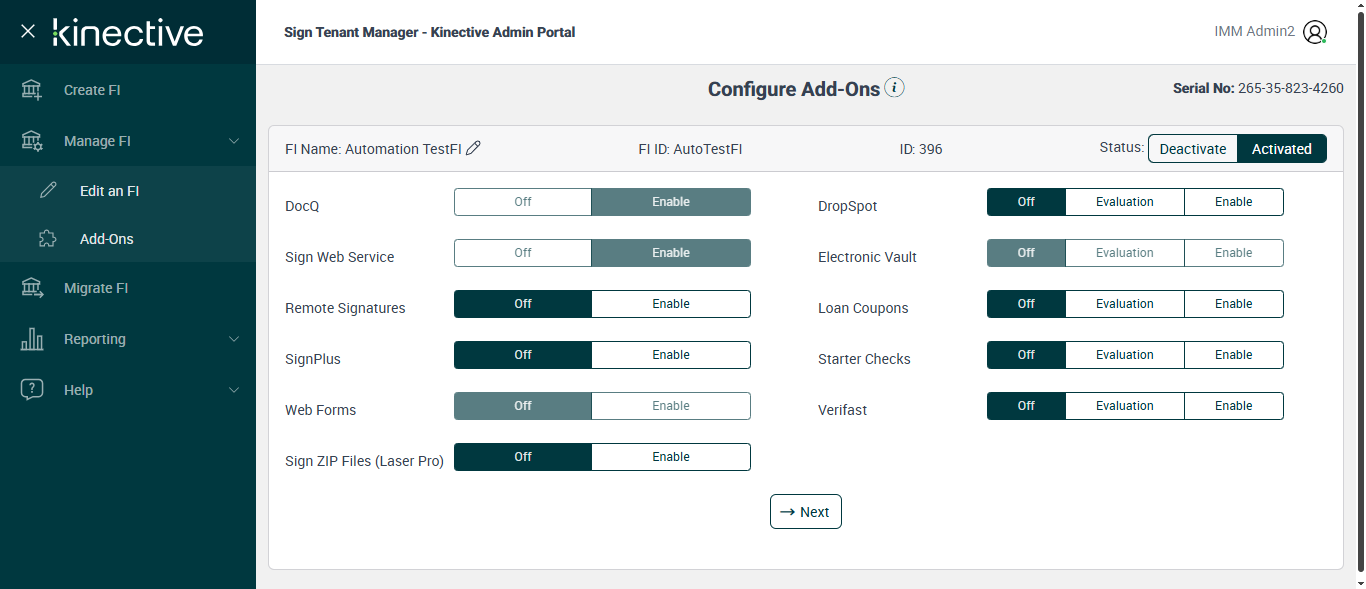1366x589 pixels.
Task: Open the IMM Admin2 user profile icon
Action: tap(1315, 32)
